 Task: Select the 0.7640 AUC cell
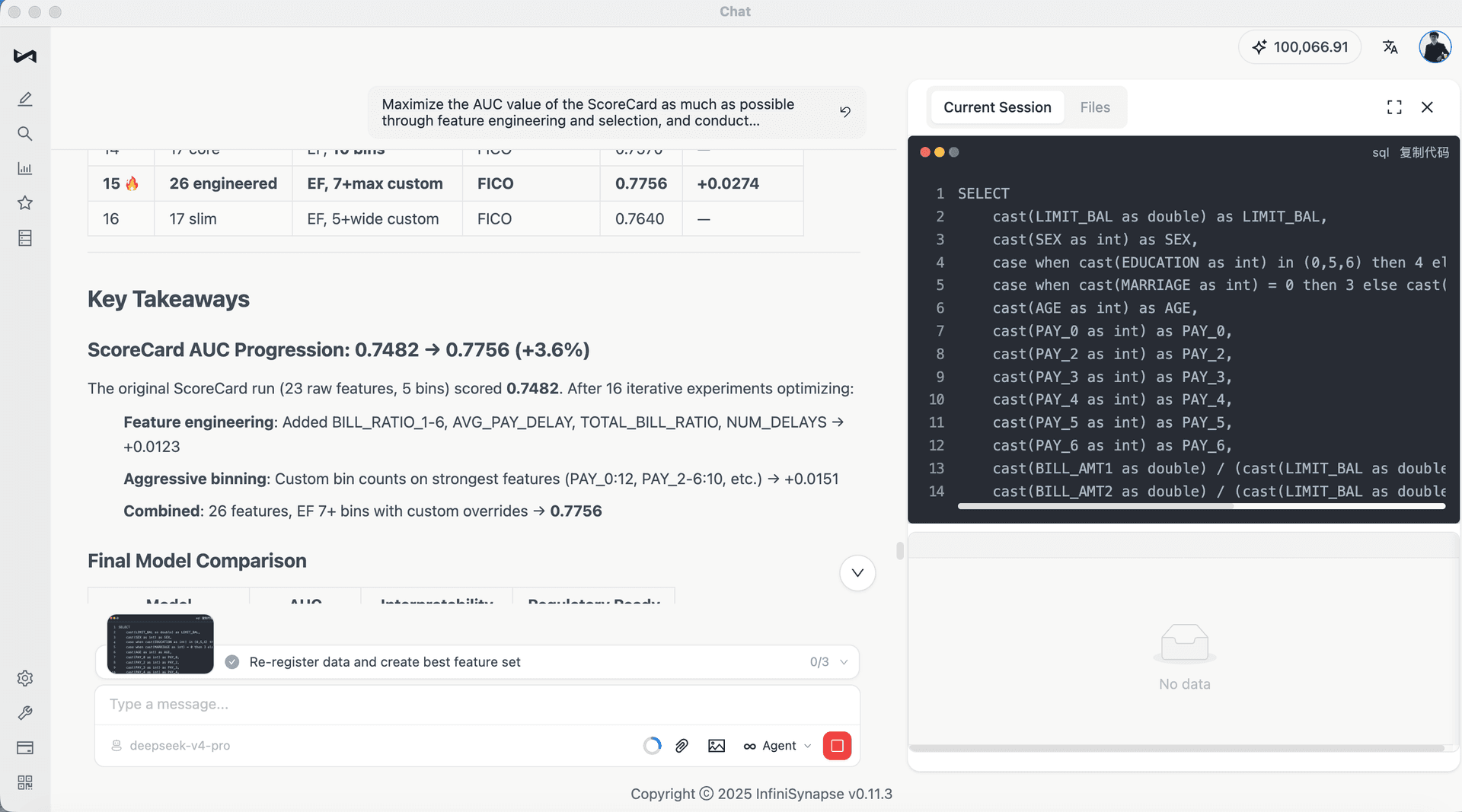pos(640,219)
